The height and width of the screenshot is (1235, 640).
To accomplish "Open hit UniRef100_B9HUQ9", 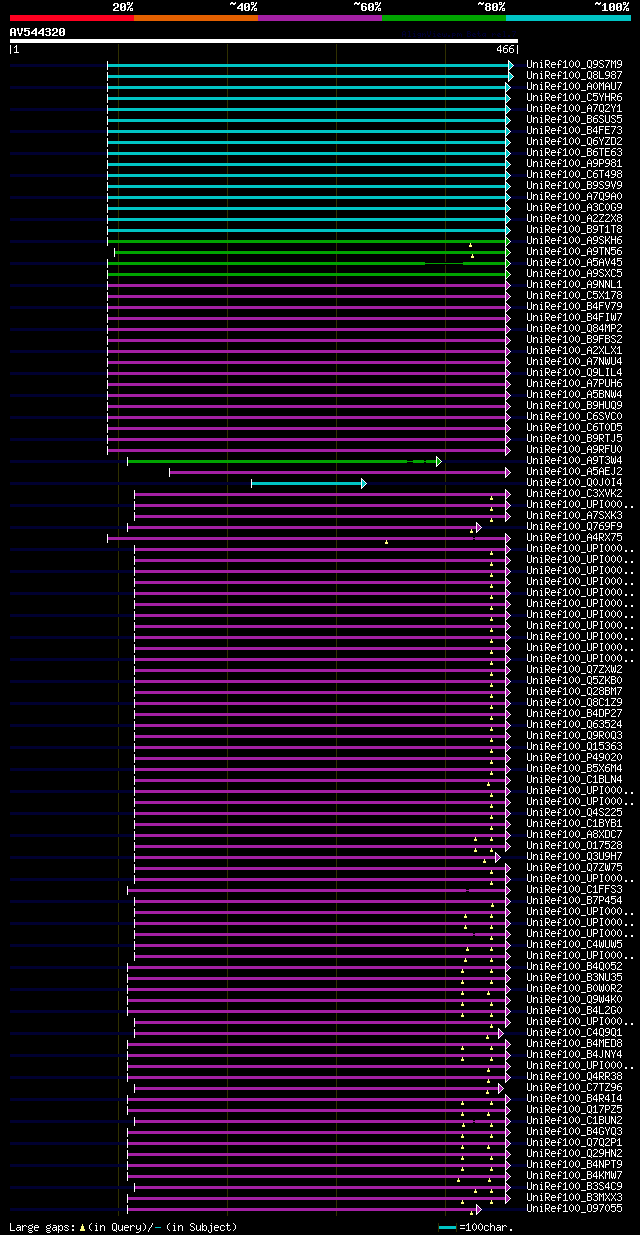I will click(x=574, y=405).
